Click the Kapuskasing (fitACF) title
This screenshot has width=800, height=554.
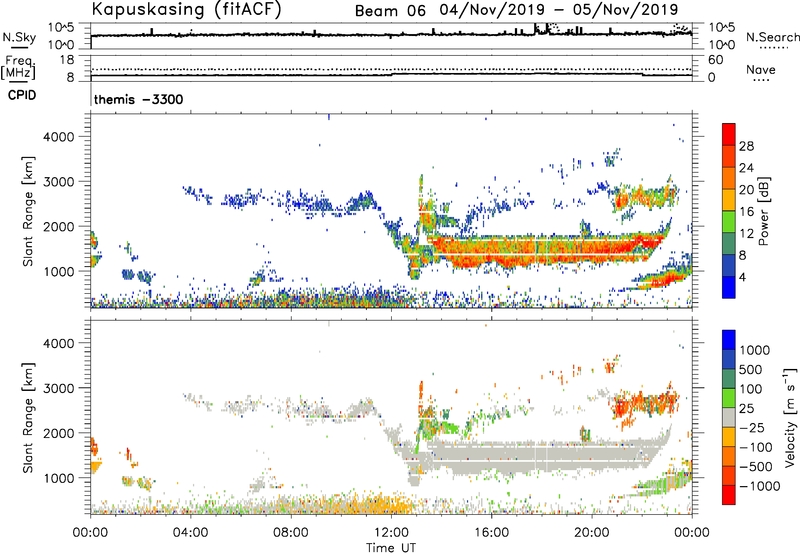coord(187,10)
